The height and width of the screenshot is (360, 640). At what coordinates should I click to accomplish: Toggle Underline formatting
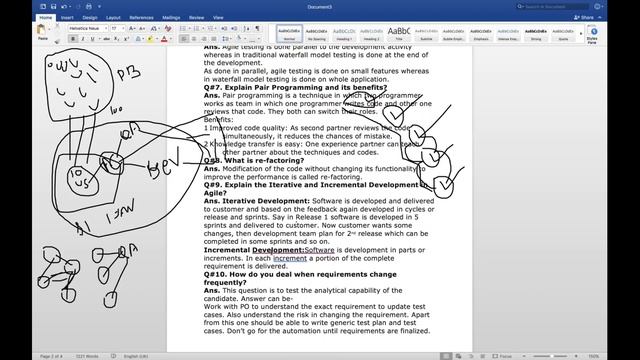point(93,39)
